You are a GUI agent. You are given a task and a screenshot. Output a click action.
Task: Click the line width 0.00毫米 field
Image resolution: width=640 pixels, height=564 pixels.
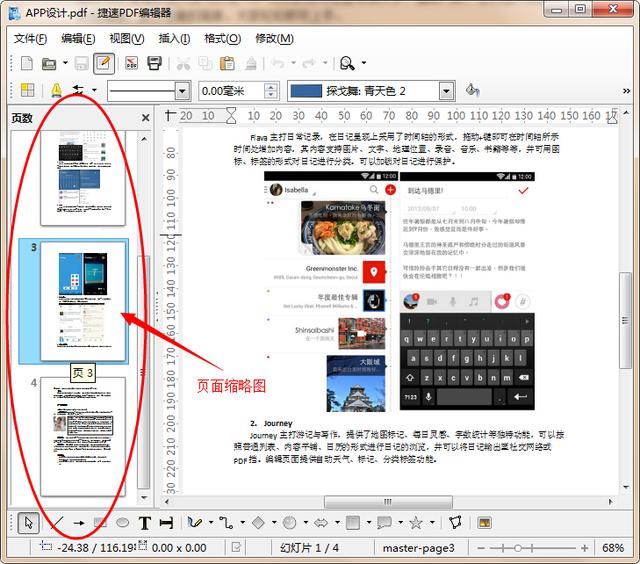coord(231,91)
